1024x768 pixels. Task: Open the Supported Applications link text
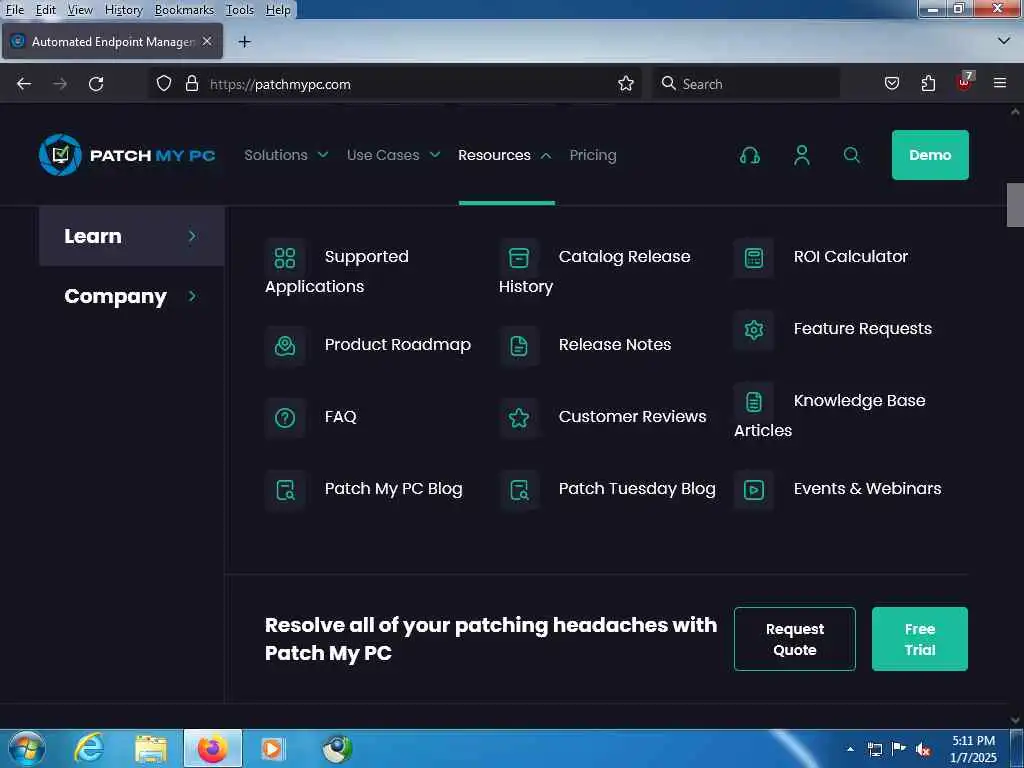coord(337,271)
